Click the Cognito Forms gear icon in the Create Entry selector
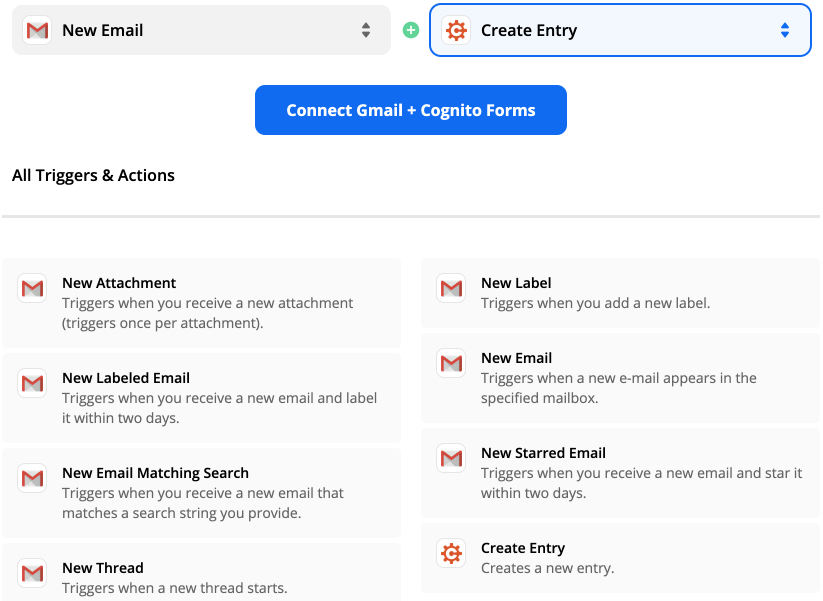 (456, 30)
